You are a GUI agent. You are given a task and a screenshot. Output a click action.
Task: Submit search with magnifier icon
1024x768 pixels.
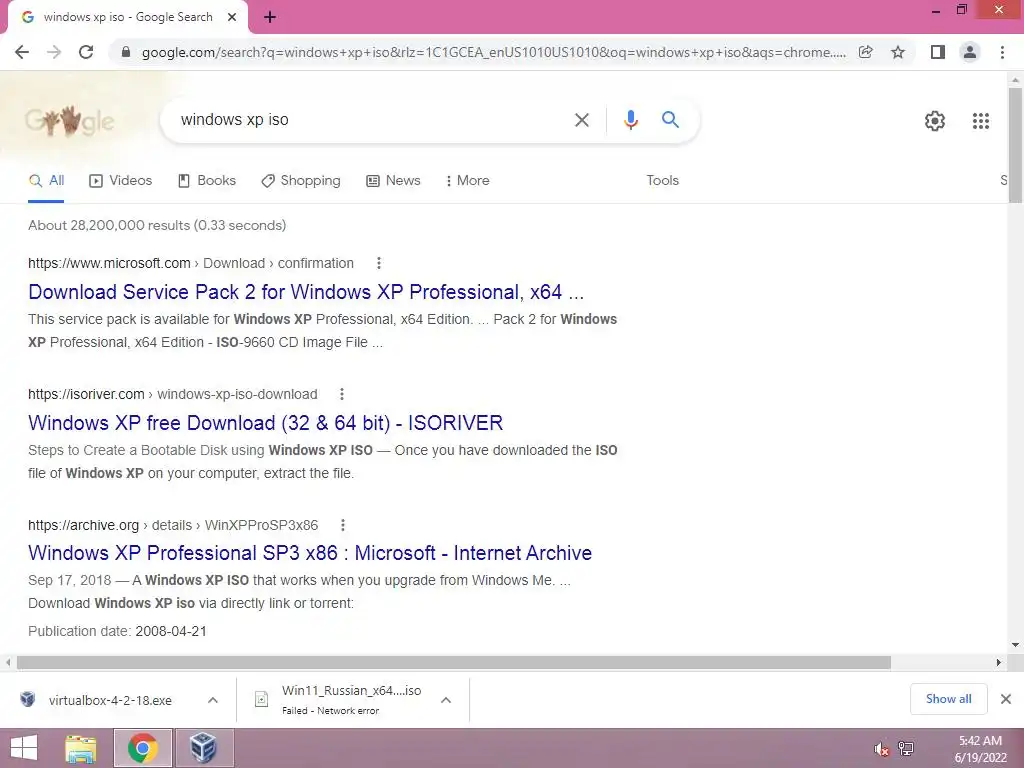click(670, 120)
